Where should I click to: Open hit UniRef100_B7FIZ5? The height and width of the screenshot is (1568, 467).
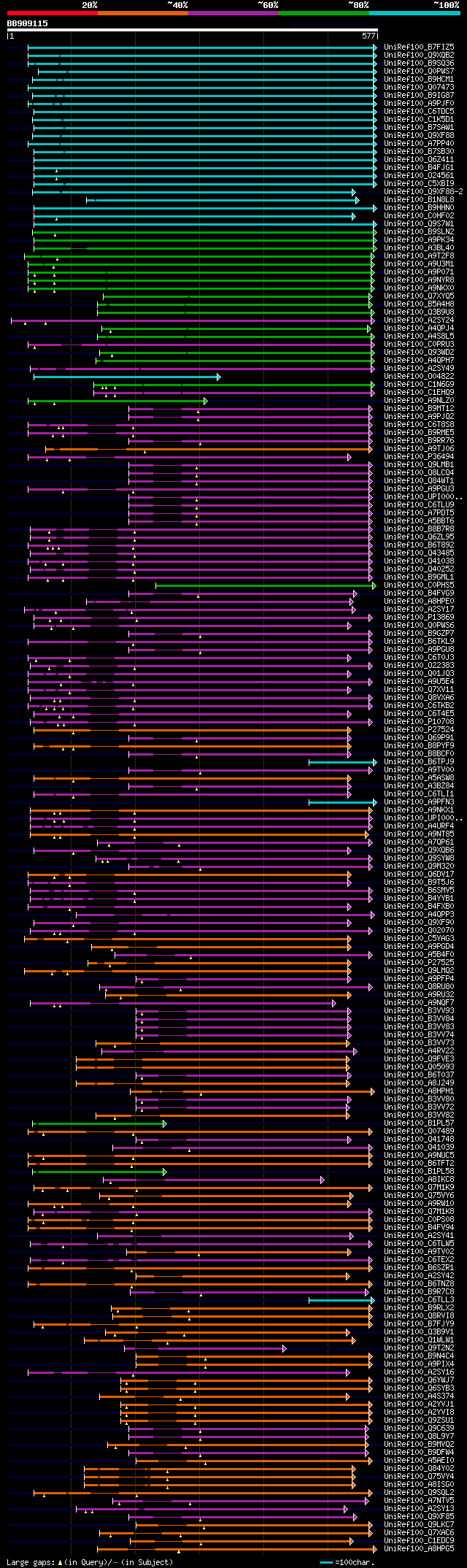click(x=419, y=47)
